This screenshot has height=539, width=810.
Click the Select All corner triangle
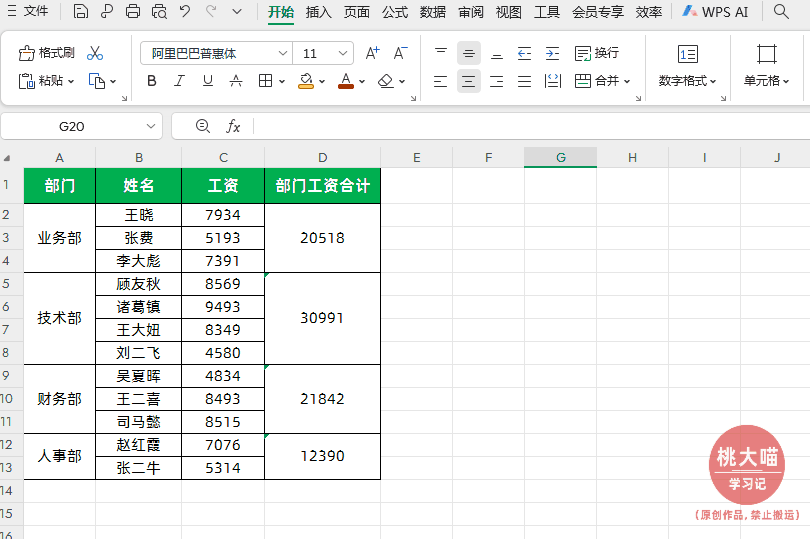[x=7, y=158]
